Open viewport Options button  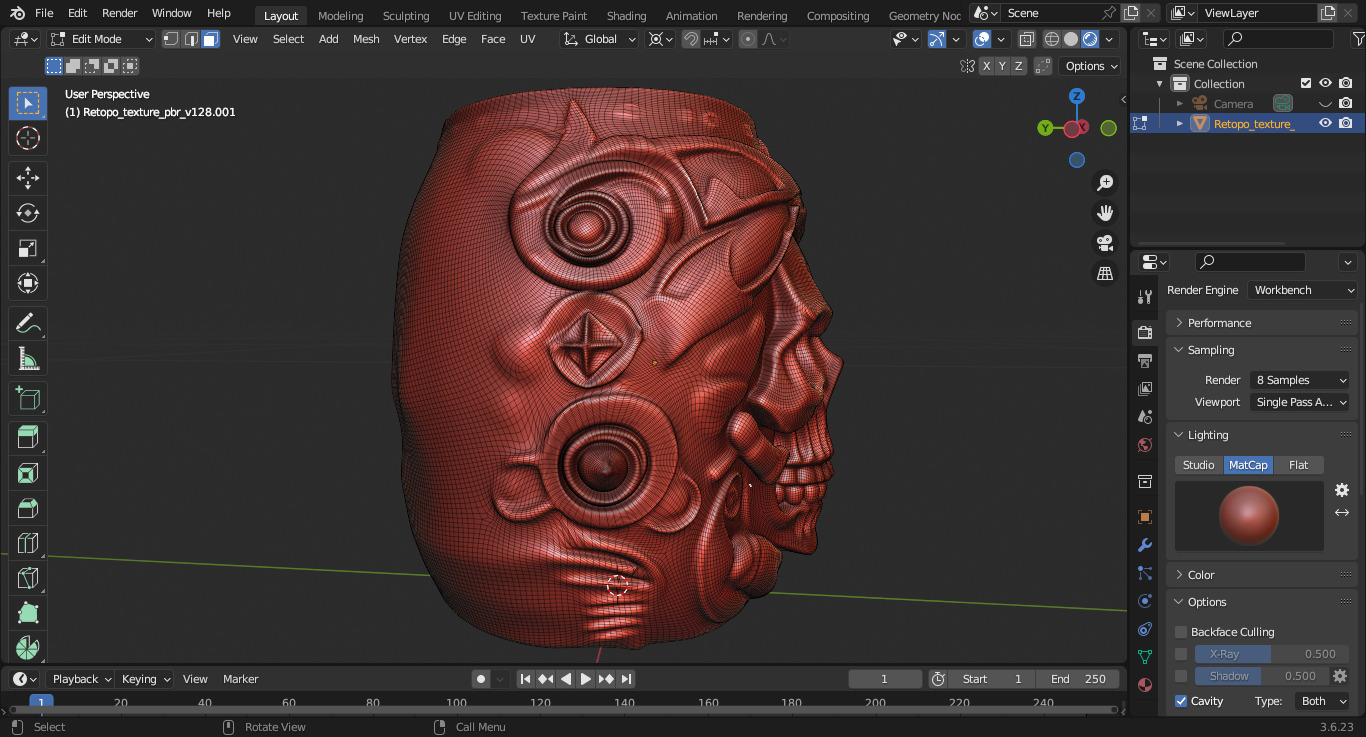pyautogui.click(x=1091, y=66)
